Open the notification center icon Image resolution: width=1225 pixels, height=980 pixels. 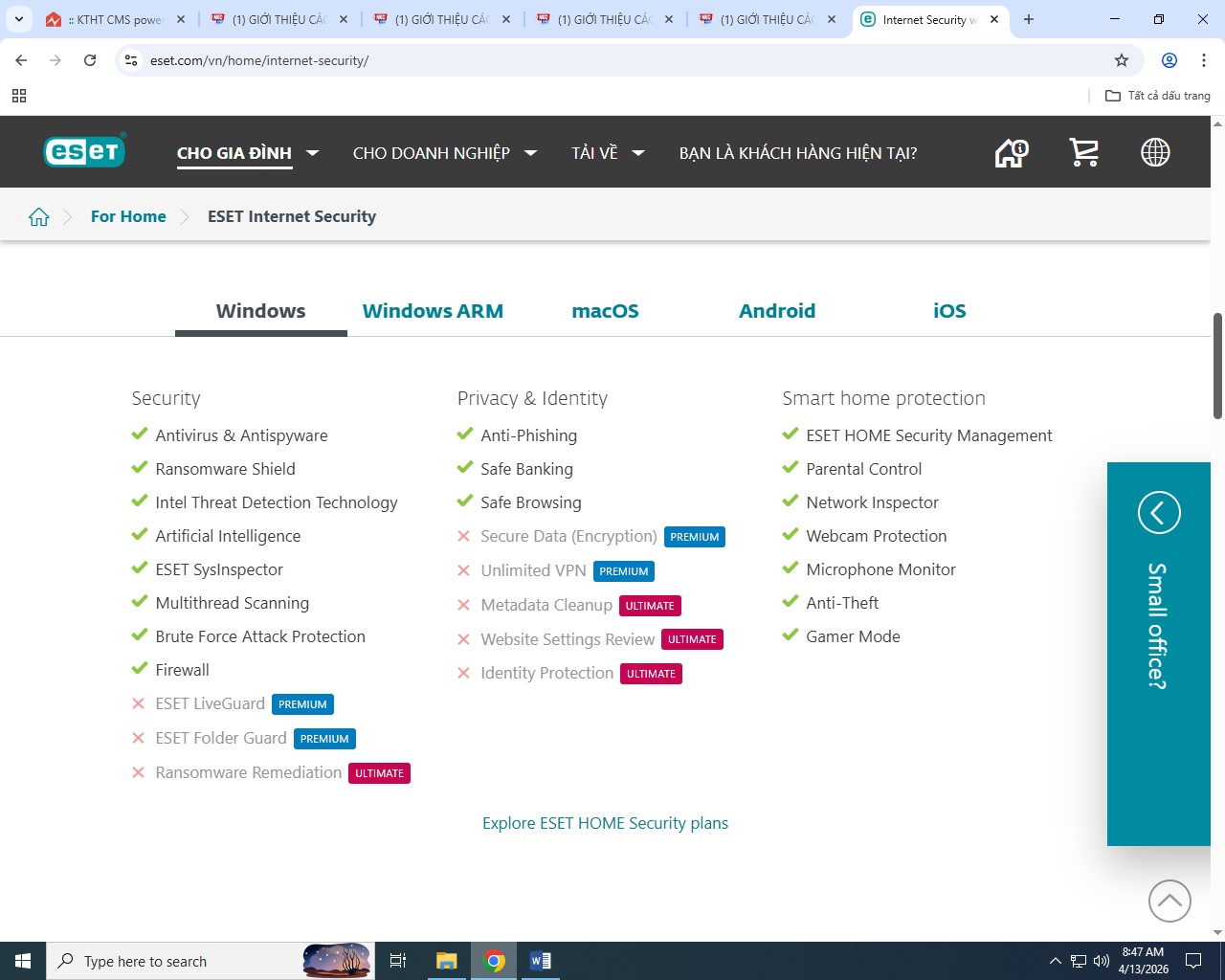(1193, 961)
